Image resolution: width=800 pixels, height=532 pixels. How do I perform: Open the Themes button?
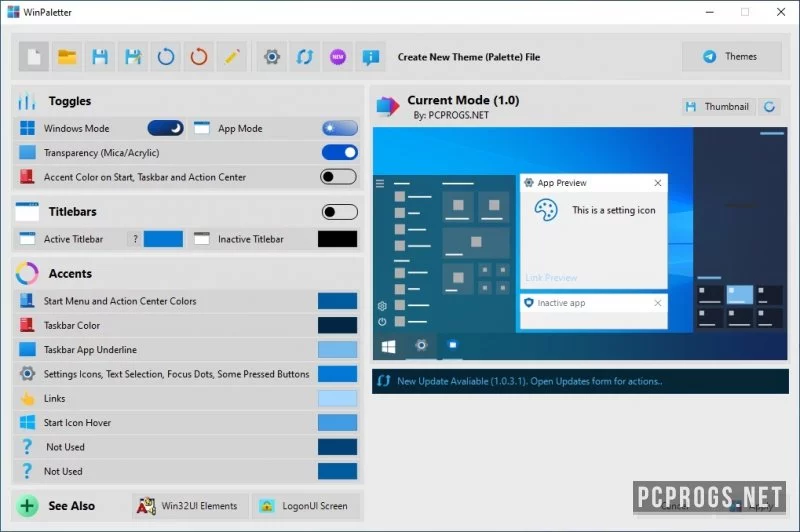(732, 57)
